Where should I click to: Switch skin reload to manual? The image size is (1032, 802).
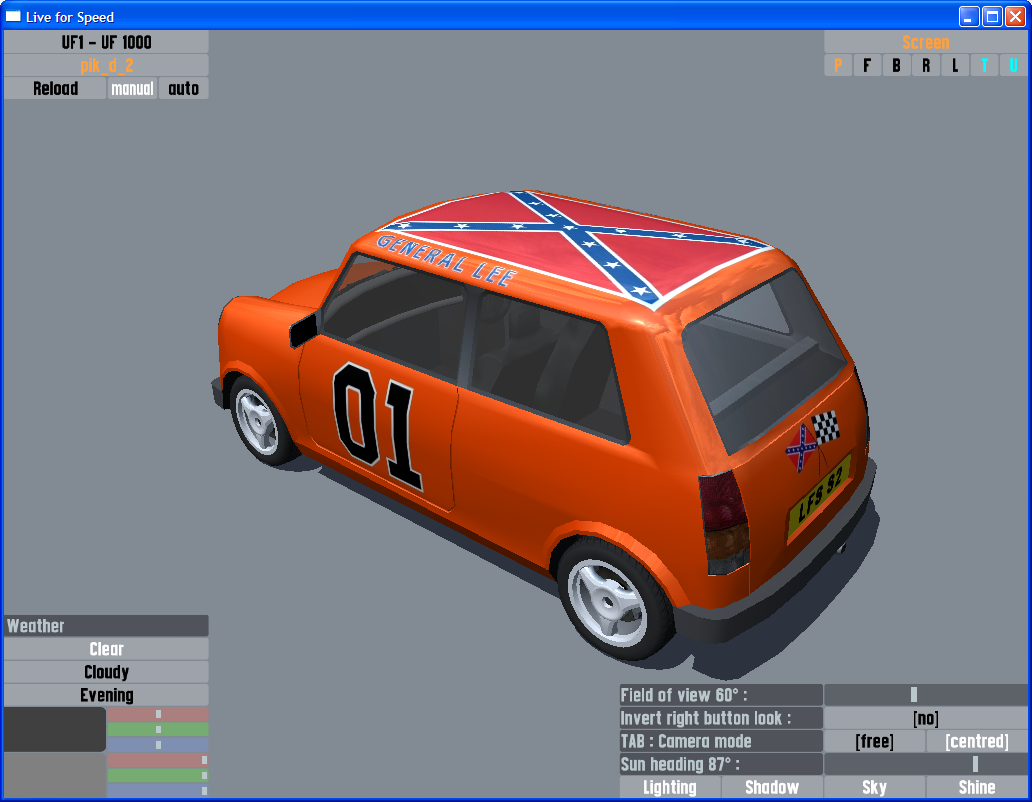(x=132, y=88)
